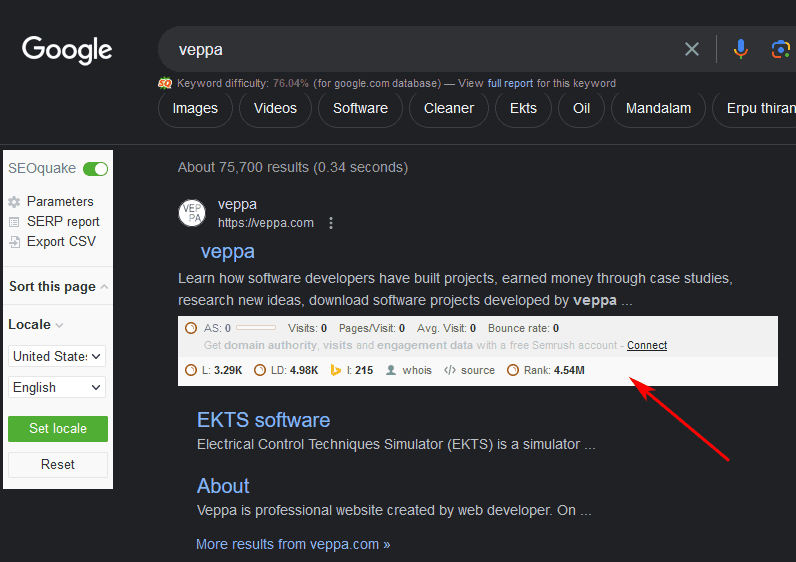This screenshot has height=562, width=796.
Task: Open Parameters settings label
Action: (60, 202)
